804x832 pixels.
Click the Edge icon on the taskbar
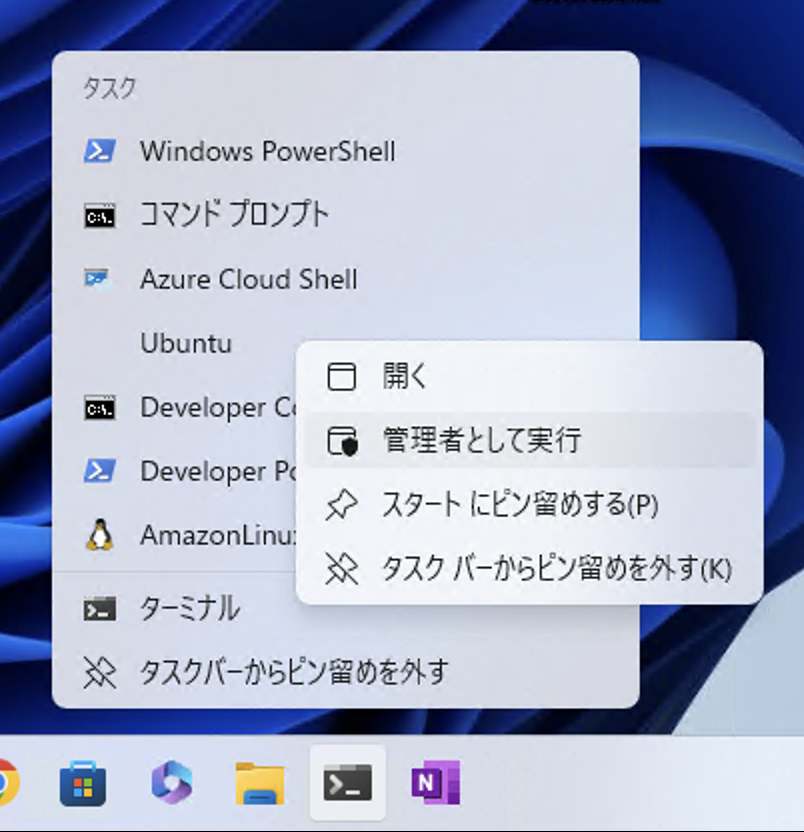(172, 784)
